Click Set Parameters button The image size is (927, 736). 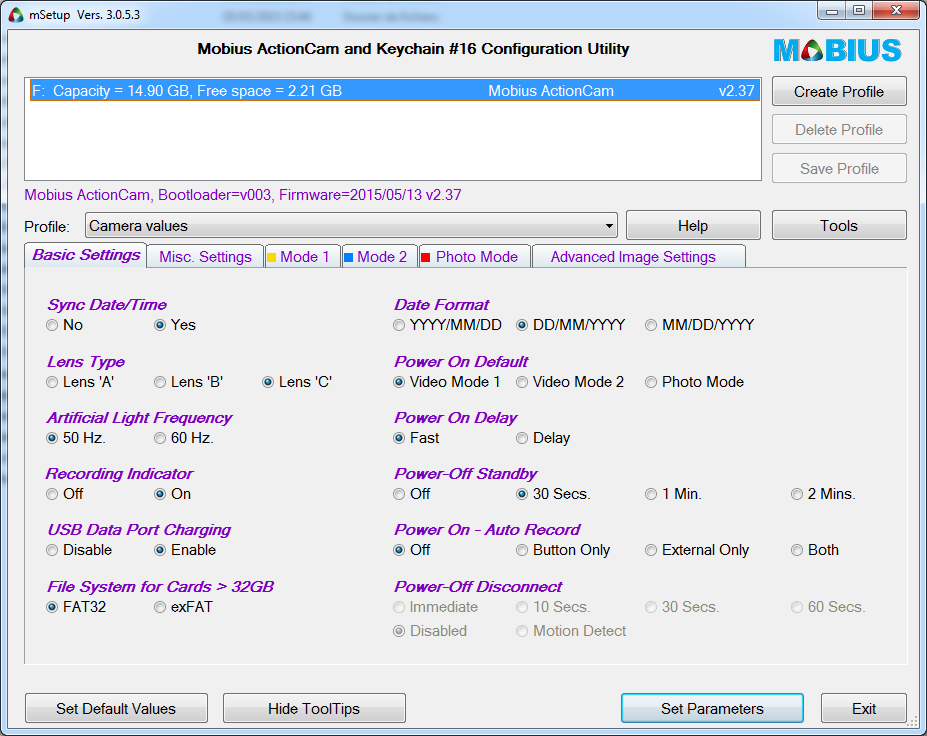712,708
